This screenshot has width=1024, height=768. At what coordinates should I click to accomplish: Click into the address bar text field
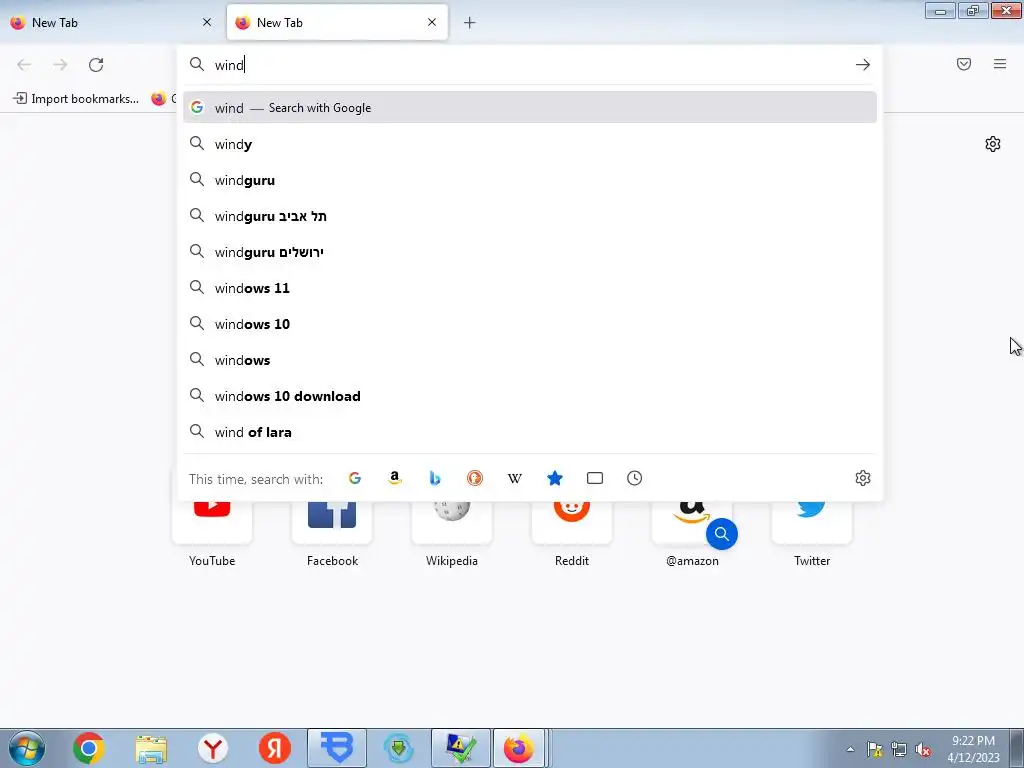click(529, 65)
